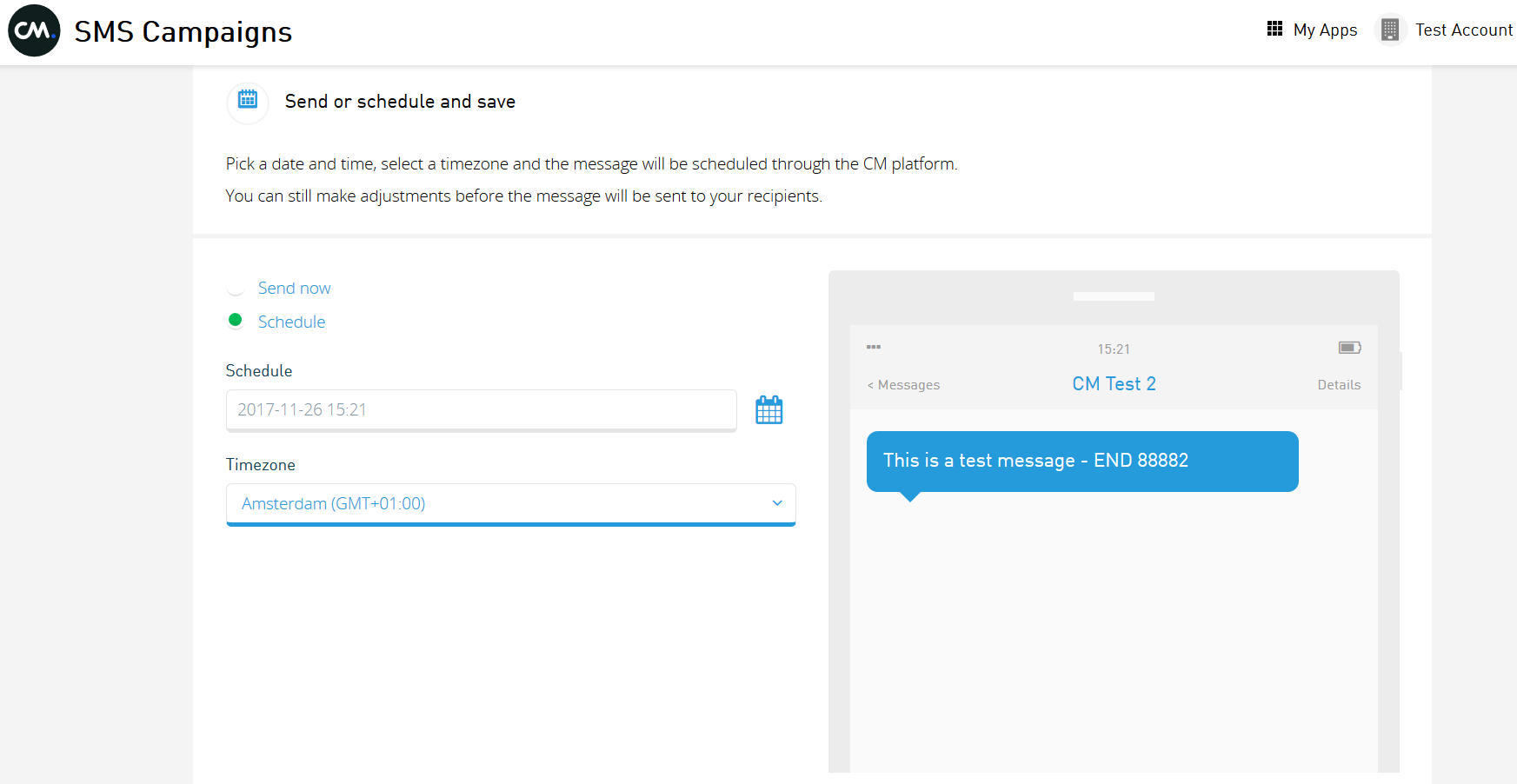
Task: Expand the timezone list with the chevron
Action: click(x=777, y=503)
